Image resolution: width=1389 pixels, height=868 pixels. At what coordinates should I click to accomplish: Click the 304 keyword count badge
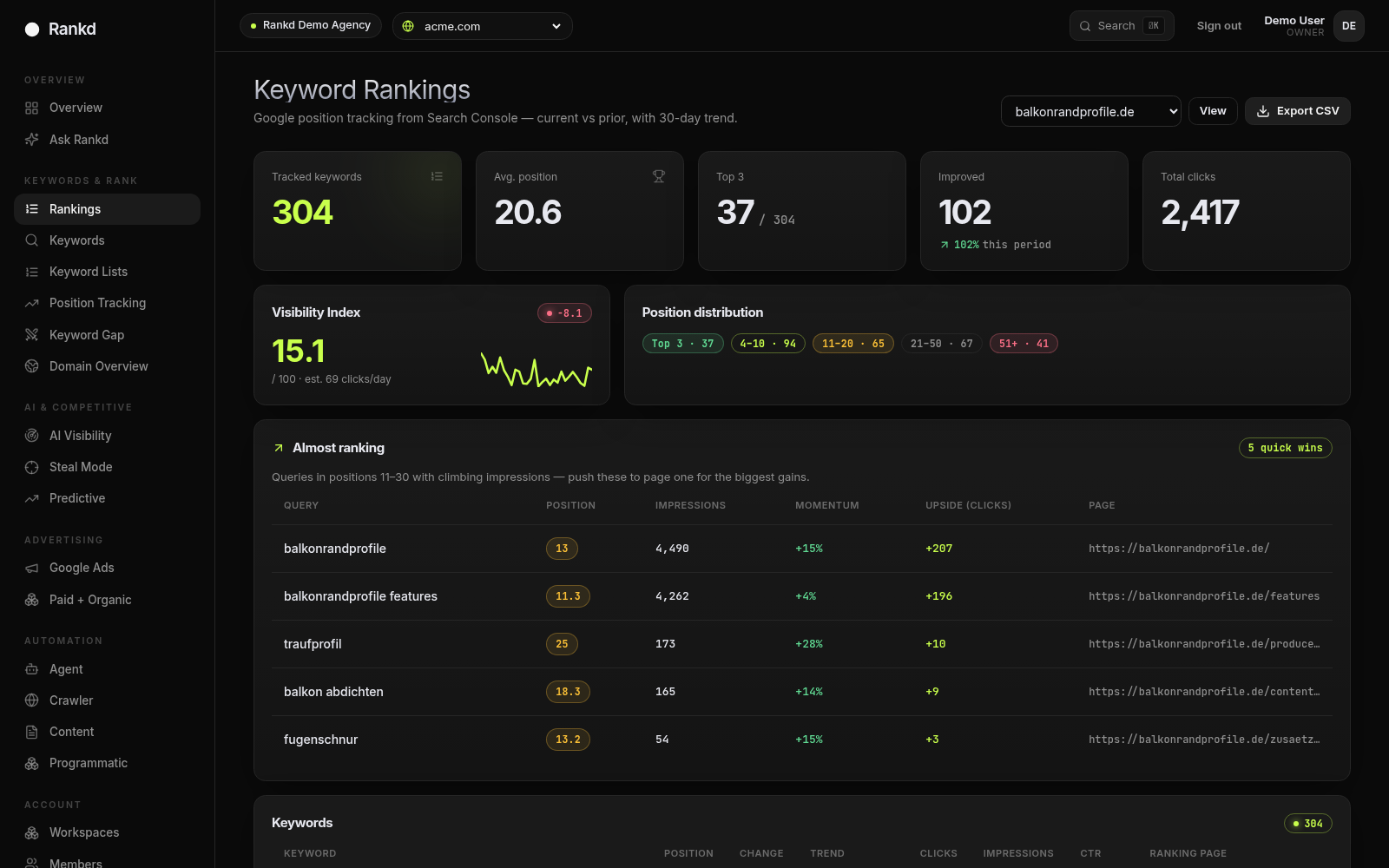pyautogui.click(x=1308, y=824)
